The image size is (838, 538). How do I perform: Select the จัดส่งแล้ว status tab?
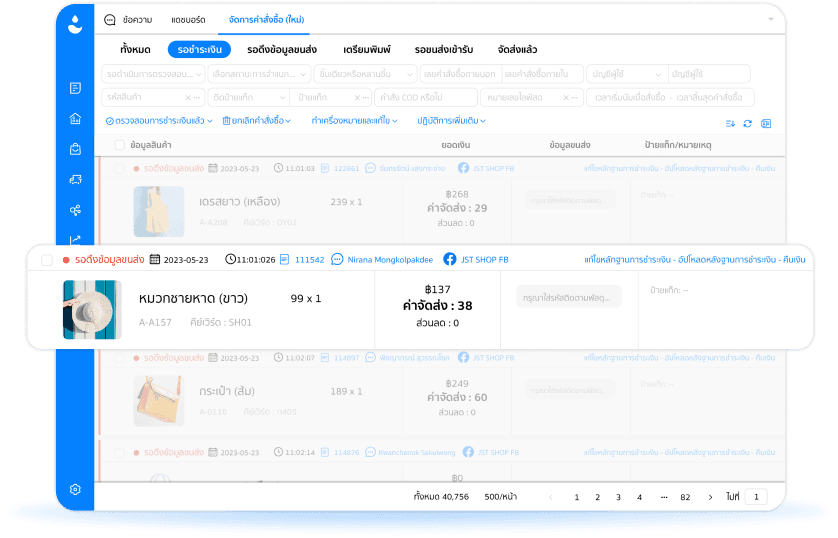coord(517,50)
